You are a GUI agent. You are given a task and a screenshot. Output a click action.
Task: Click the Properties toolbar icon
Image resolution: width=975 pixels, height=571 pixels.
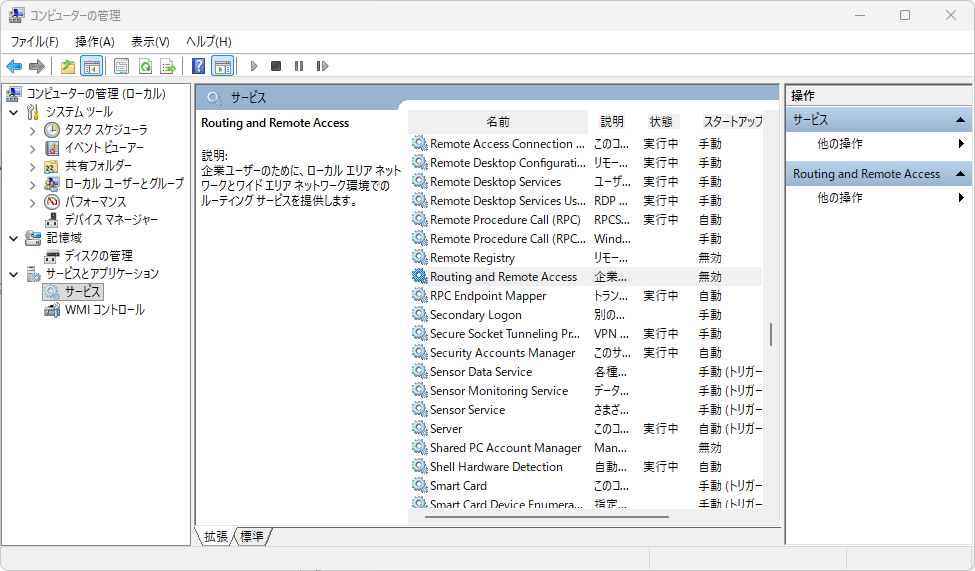click(x=121, y=66)
